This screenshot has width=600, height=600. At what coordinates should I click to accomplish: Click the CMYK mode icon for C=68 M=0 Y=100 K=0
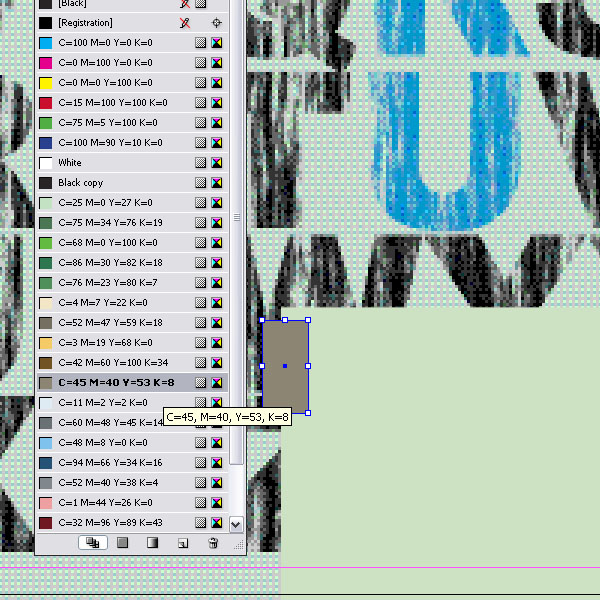point(217,243)
